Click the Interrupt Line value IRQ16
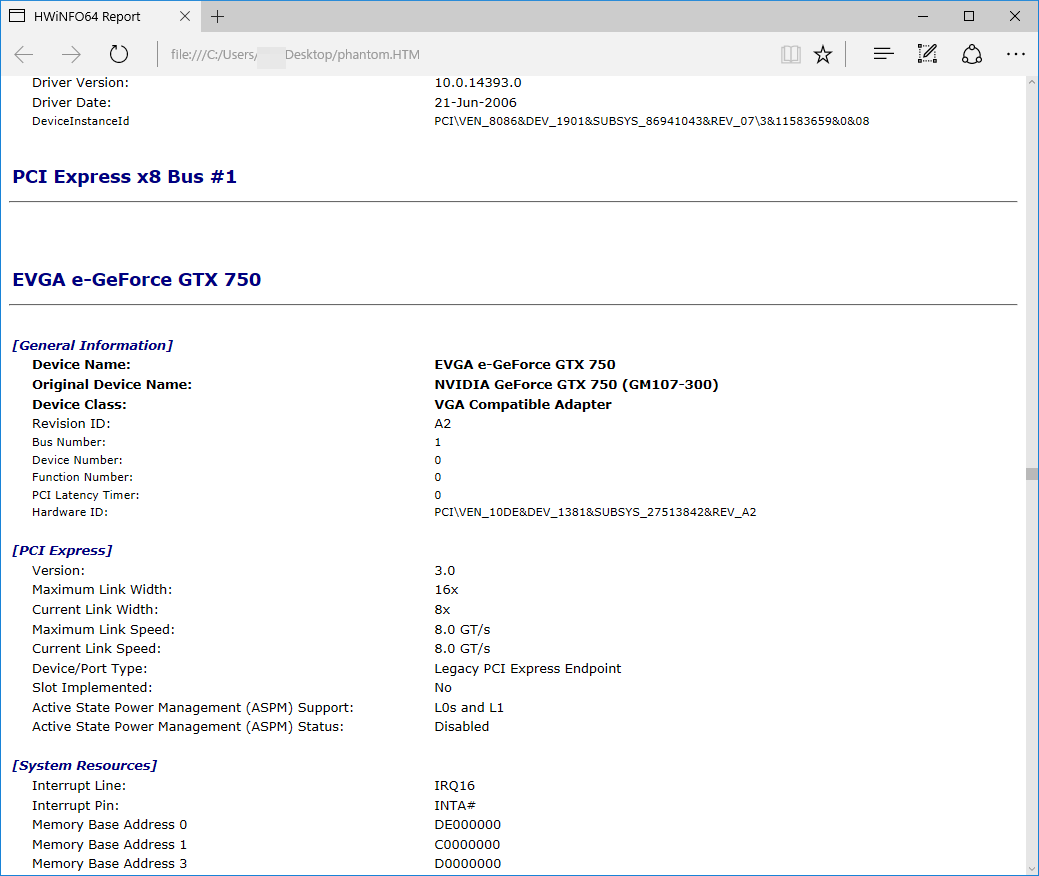 pyautogui.click(x=455, y=786)
